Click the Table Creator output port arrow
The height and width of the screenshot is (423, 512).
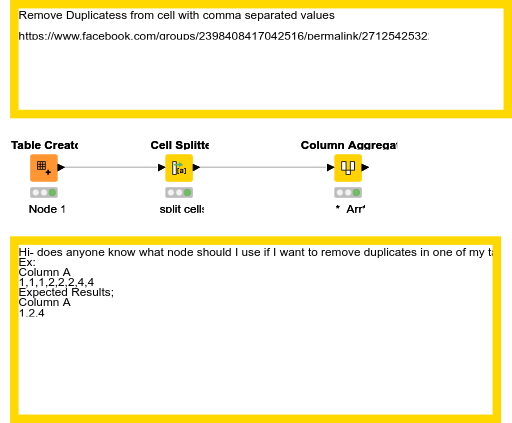[61, 167]
